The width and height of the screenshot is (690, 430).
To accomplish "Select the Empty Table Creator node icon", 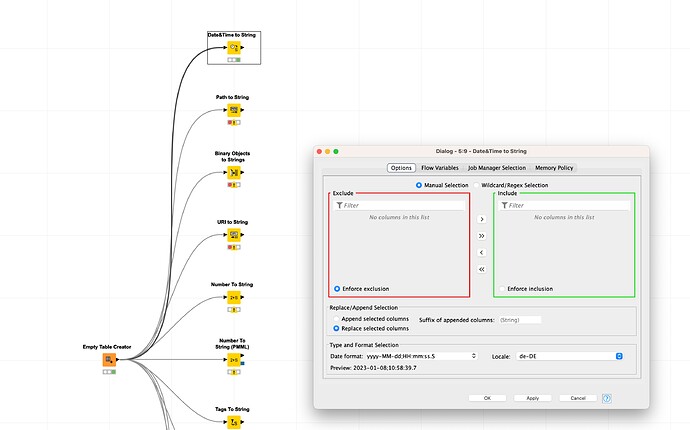I will [109, 360].
